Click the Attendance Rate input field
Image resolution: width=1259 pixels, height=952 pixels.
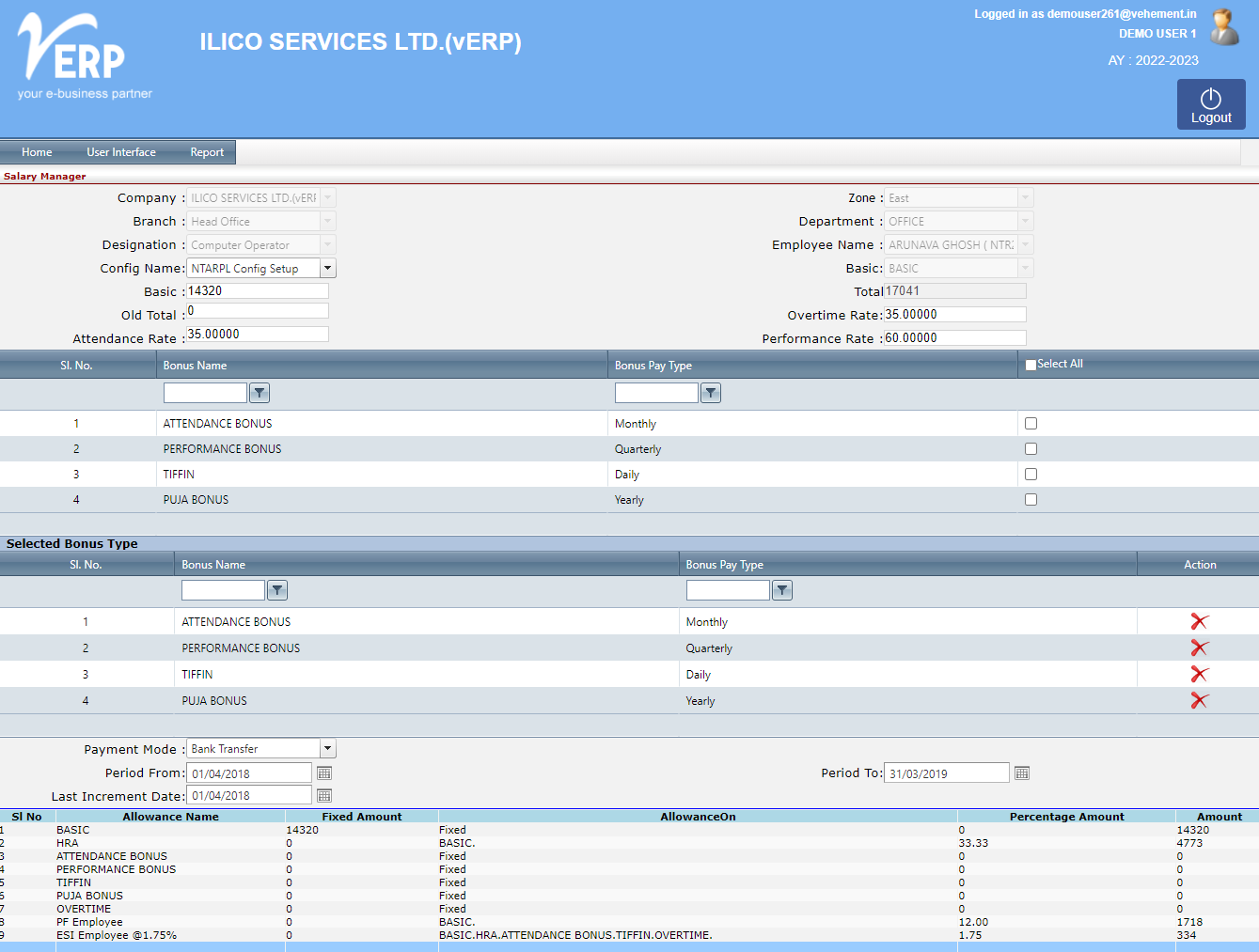point(258,335)
